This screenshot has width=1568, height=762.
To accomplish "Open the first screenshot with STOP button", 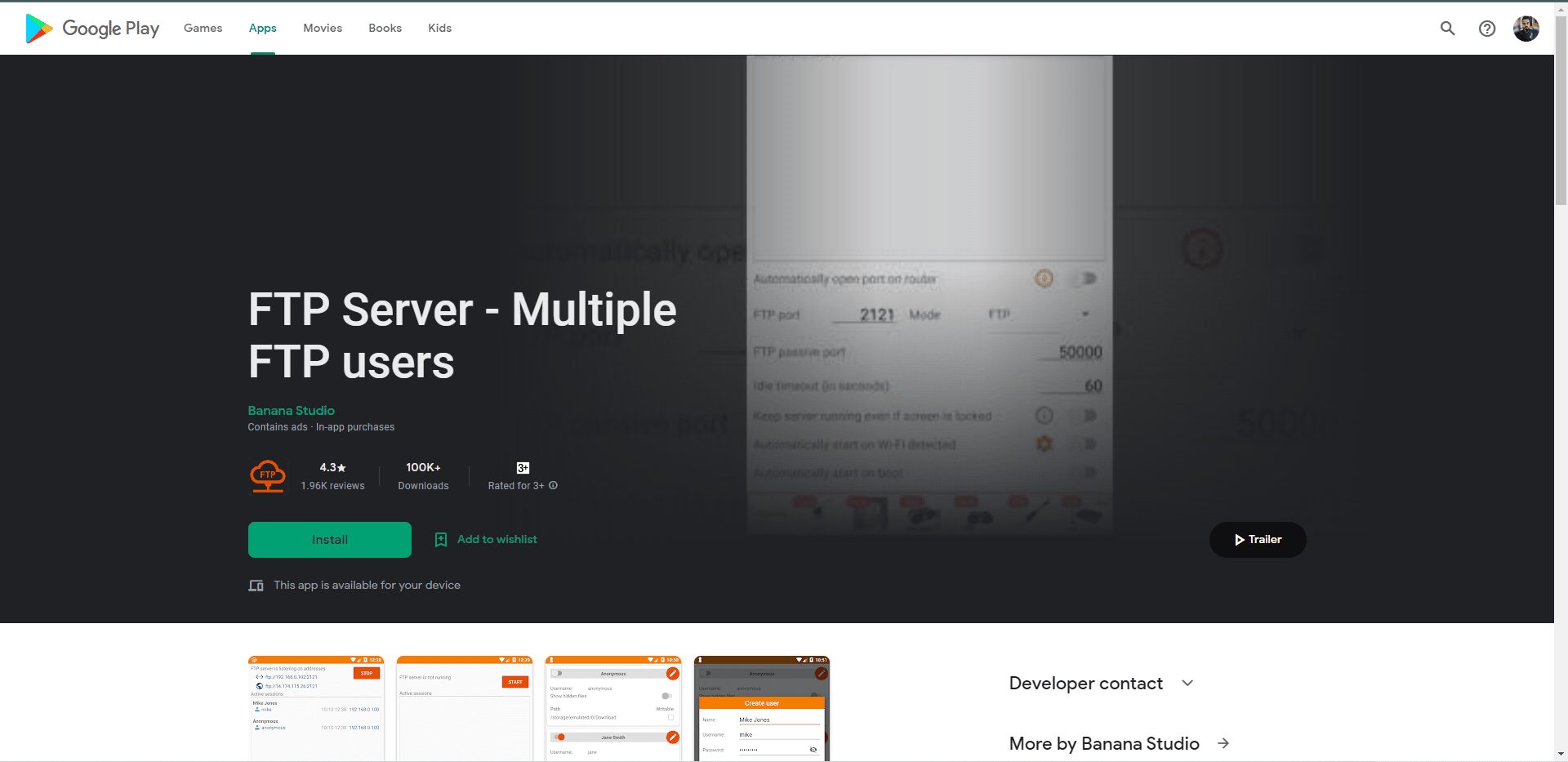I will pyautogui.click(x=316, y=709).
